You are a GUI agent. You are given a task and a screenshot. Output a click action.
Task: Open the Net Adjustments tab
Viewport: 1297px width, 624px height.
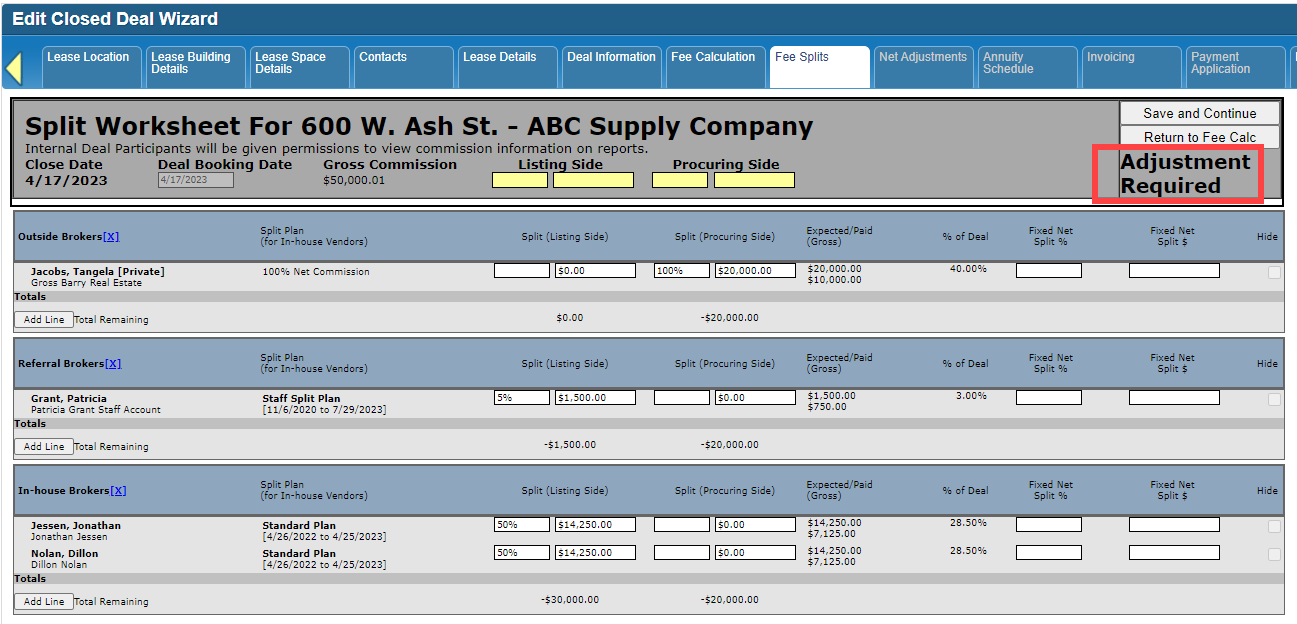[x=922, y=66]
